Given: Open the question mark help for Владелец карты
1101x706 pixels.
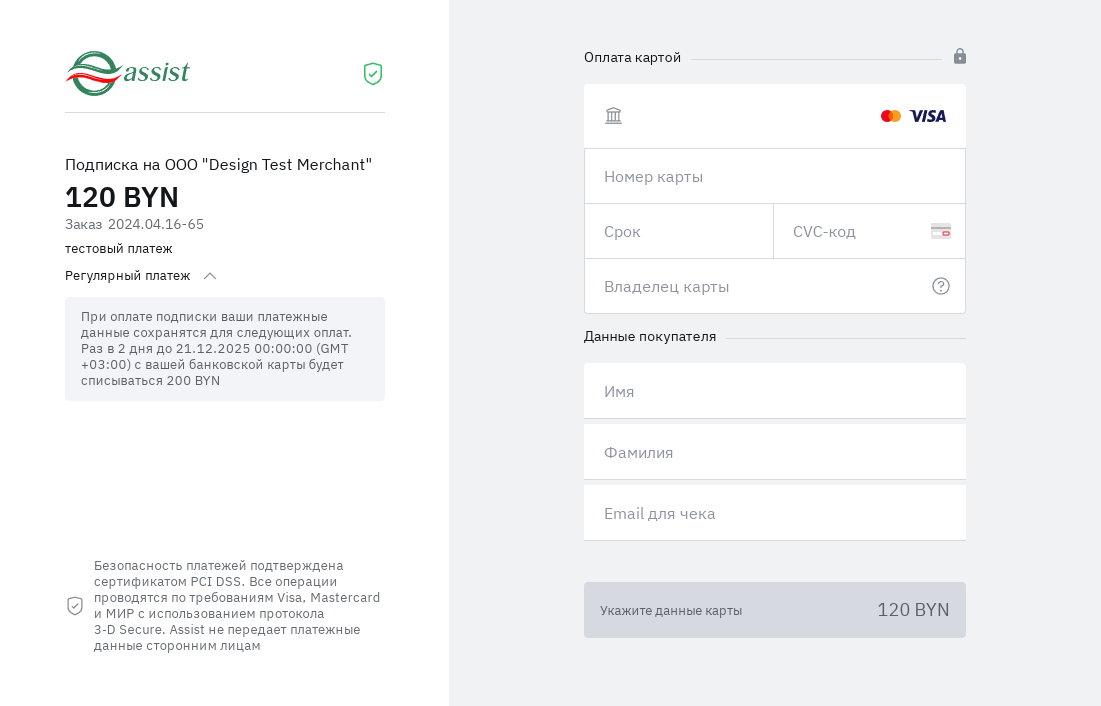Looking at the screenshot, I should pyautogui.click(x=940, y=286).
